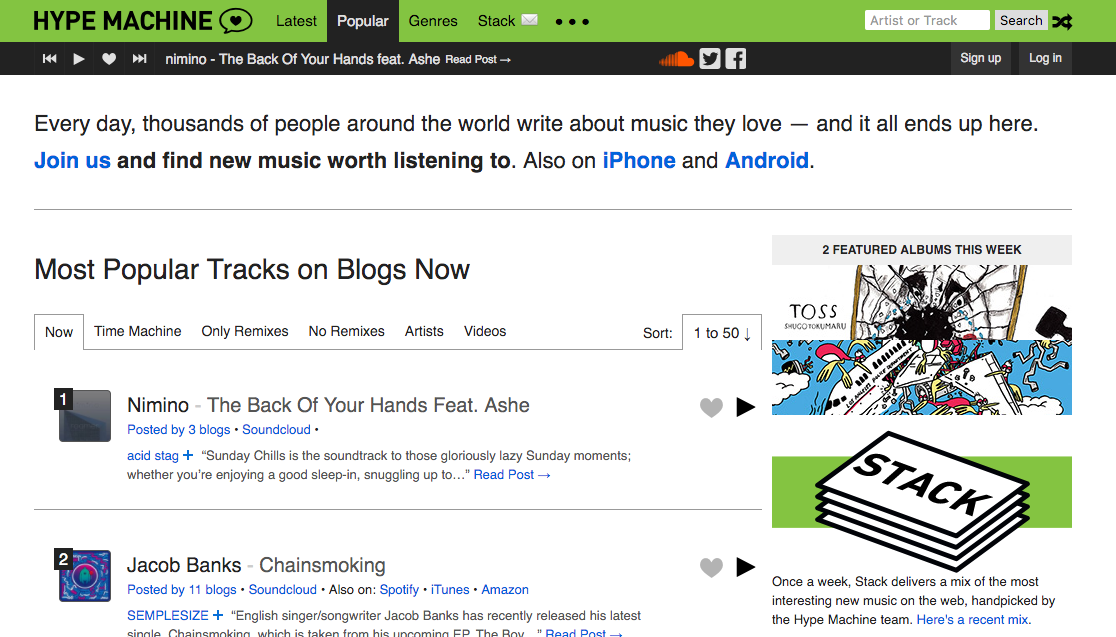Open Posted by 3 blogs link

(x=179, y=429)
